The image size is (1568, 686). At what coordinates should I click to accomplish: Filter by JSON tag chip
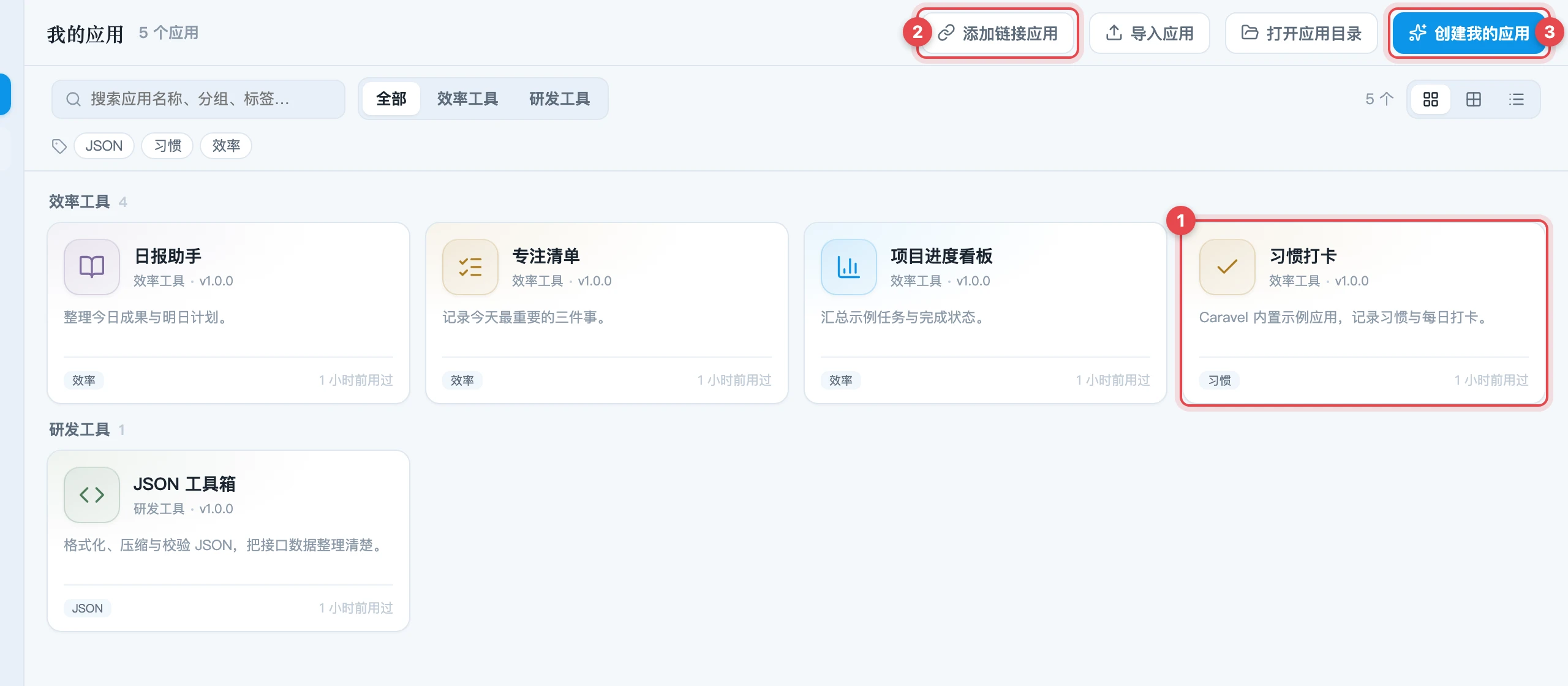104,146
